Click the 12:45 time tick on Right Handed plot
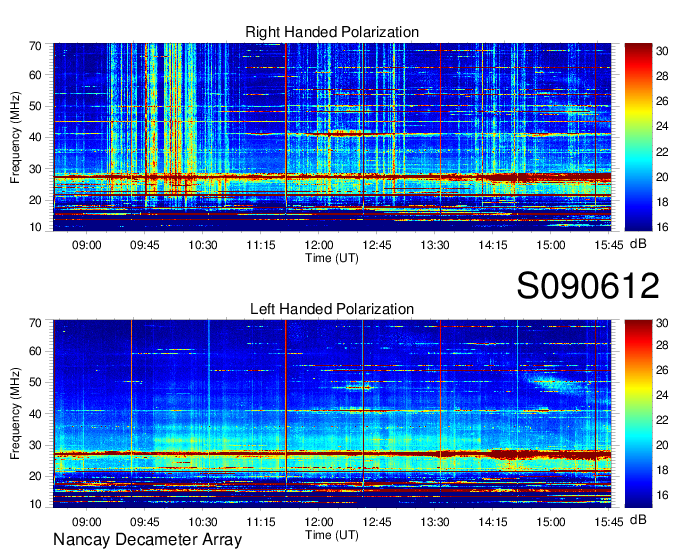680x552 pixels. pos(377,245)
